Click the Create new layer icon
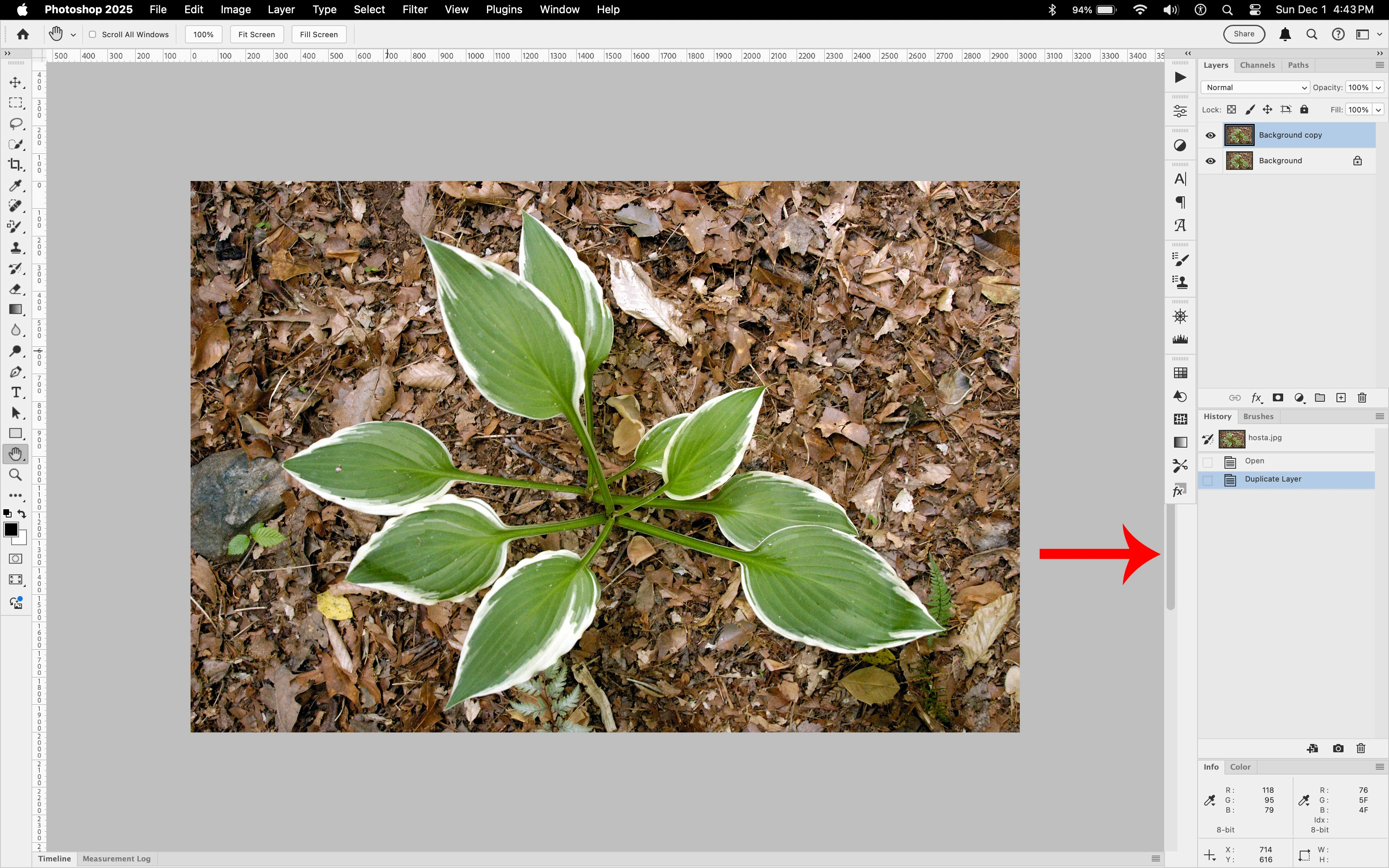 pyautogui.click(x=1341, y=398)
